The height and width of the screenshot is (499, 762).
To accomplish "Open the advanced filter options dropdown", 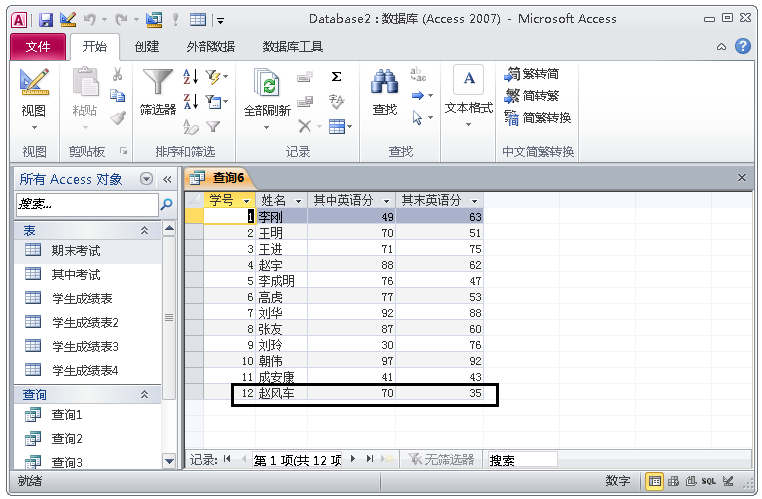I will tap(215, 102).
